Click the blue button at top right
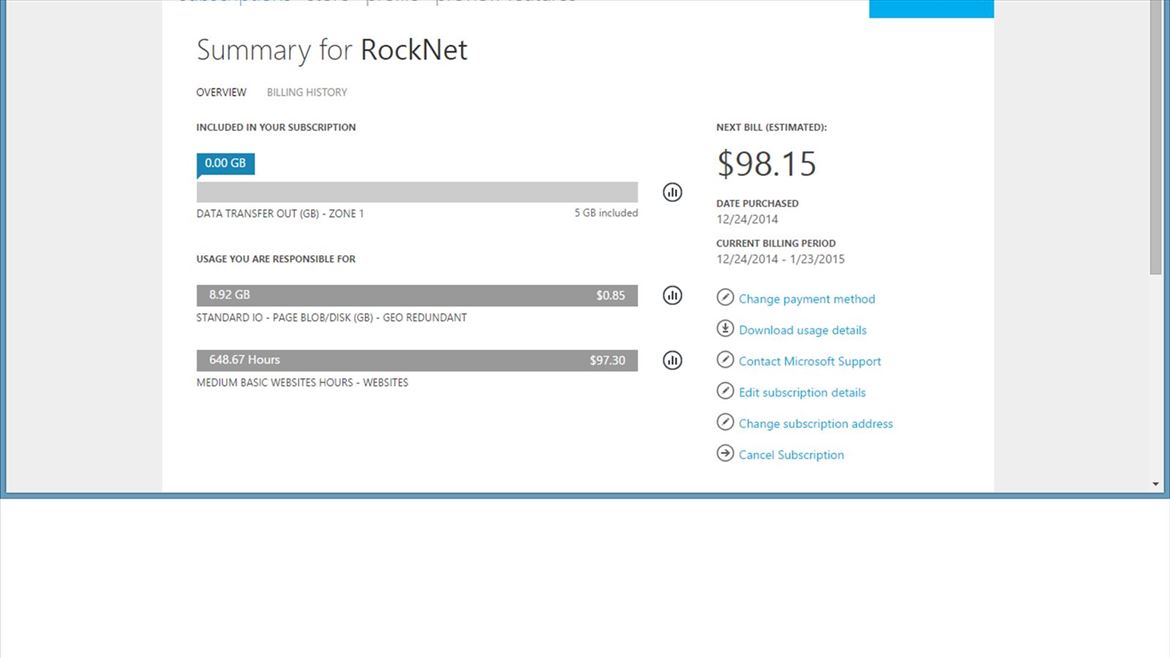This screenshot has width=1170, height=658. (x=931, y=8)
